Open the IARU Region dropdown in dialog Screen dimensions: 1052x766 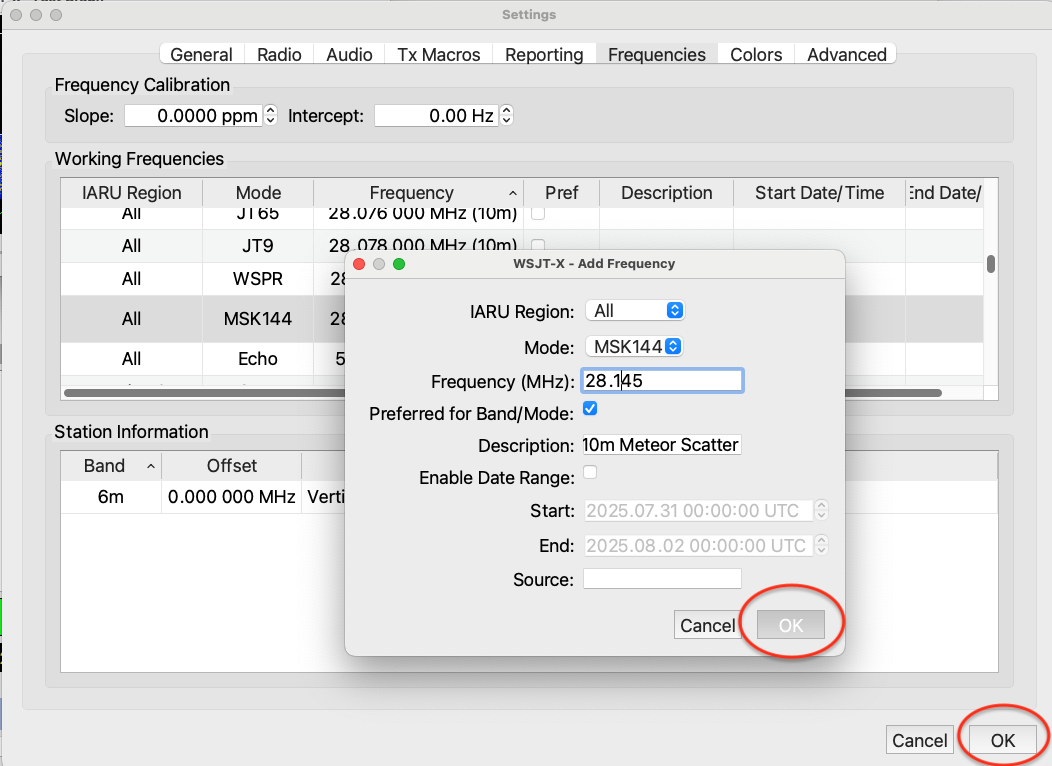pyautogui.click(x=634, y=311)
